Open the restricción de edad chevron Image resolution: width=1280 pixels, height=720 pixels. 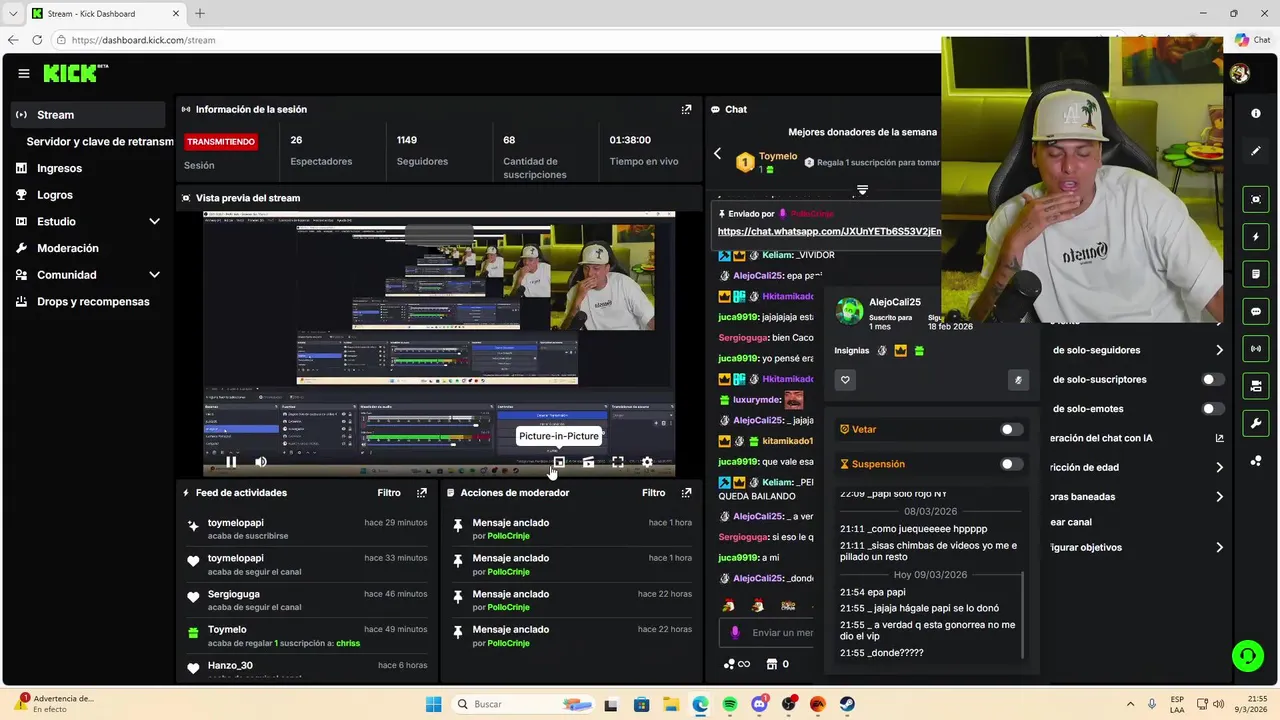1219,468
